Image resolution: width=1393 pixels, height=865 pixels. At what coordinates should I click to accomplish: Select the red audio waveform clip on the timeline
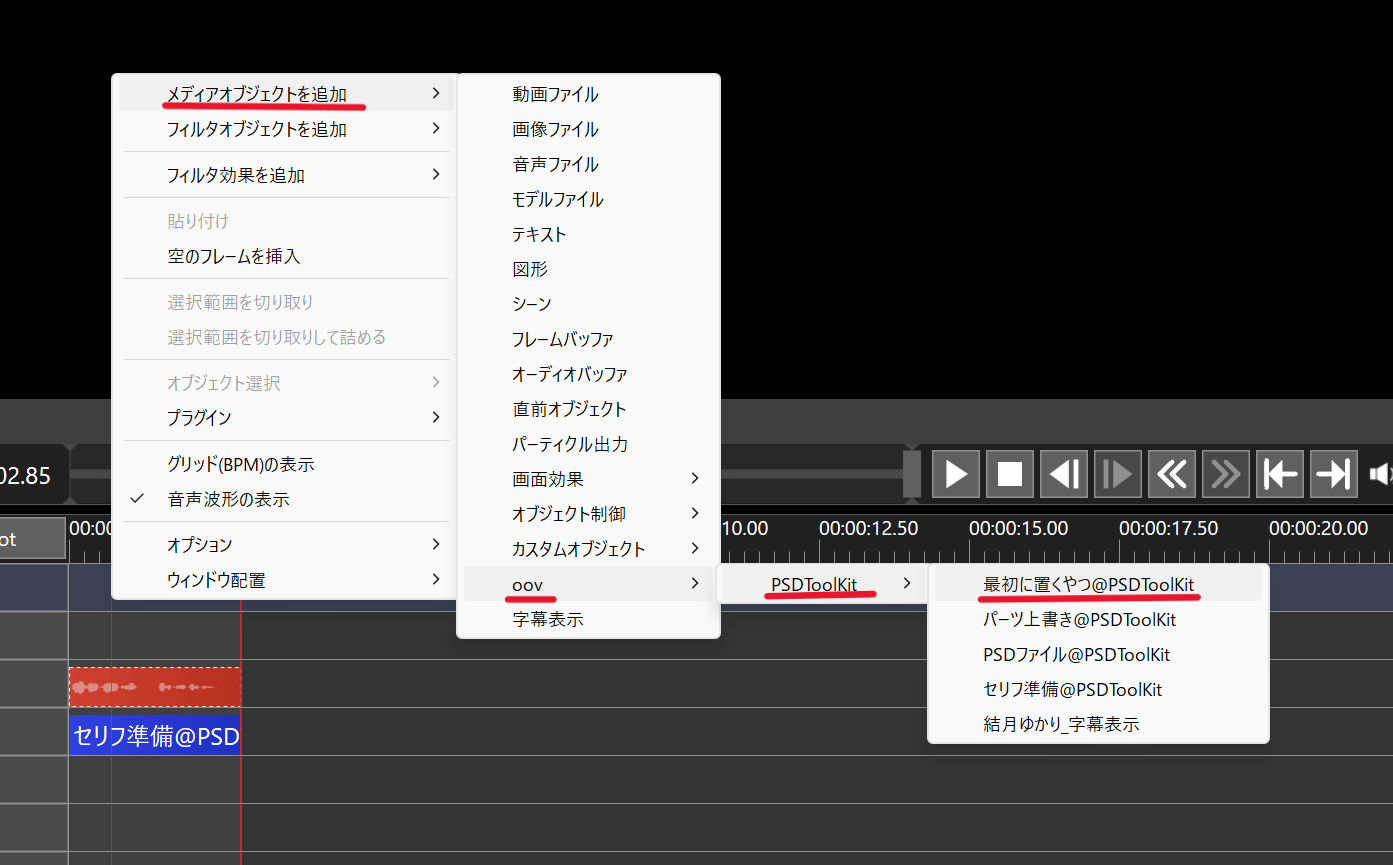click(154, 687)
